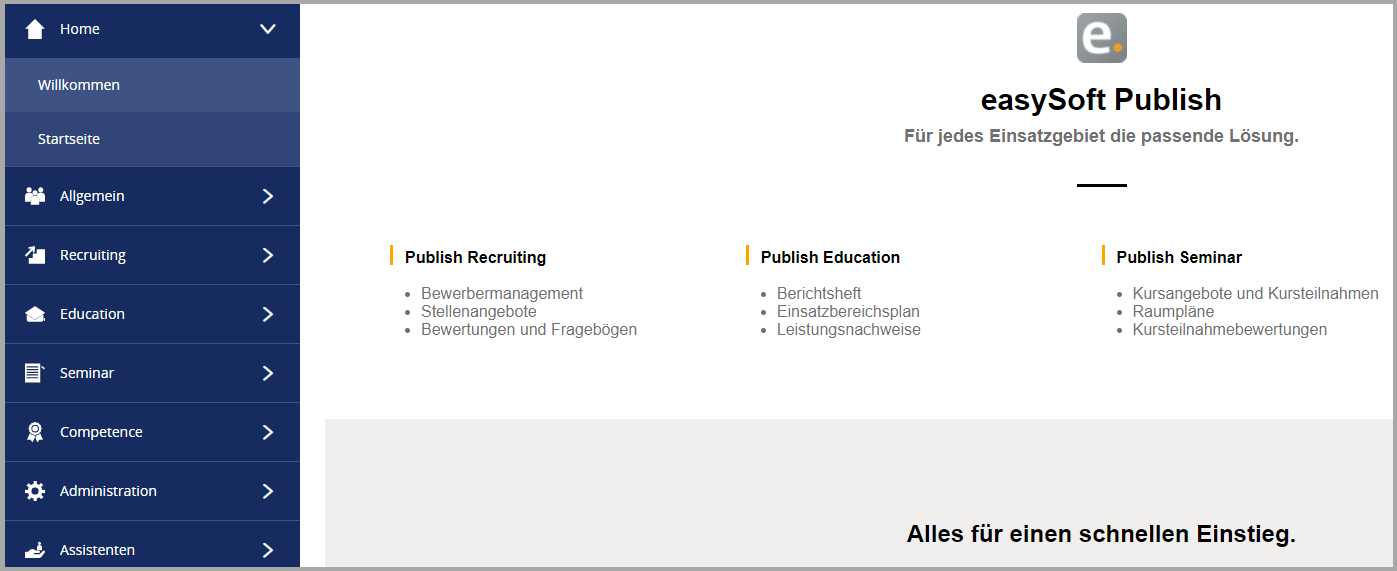The height and width of the screenshot is (571, 1397).
Task: Expand the Seminar chevron arrow
Action: (267, 373)
